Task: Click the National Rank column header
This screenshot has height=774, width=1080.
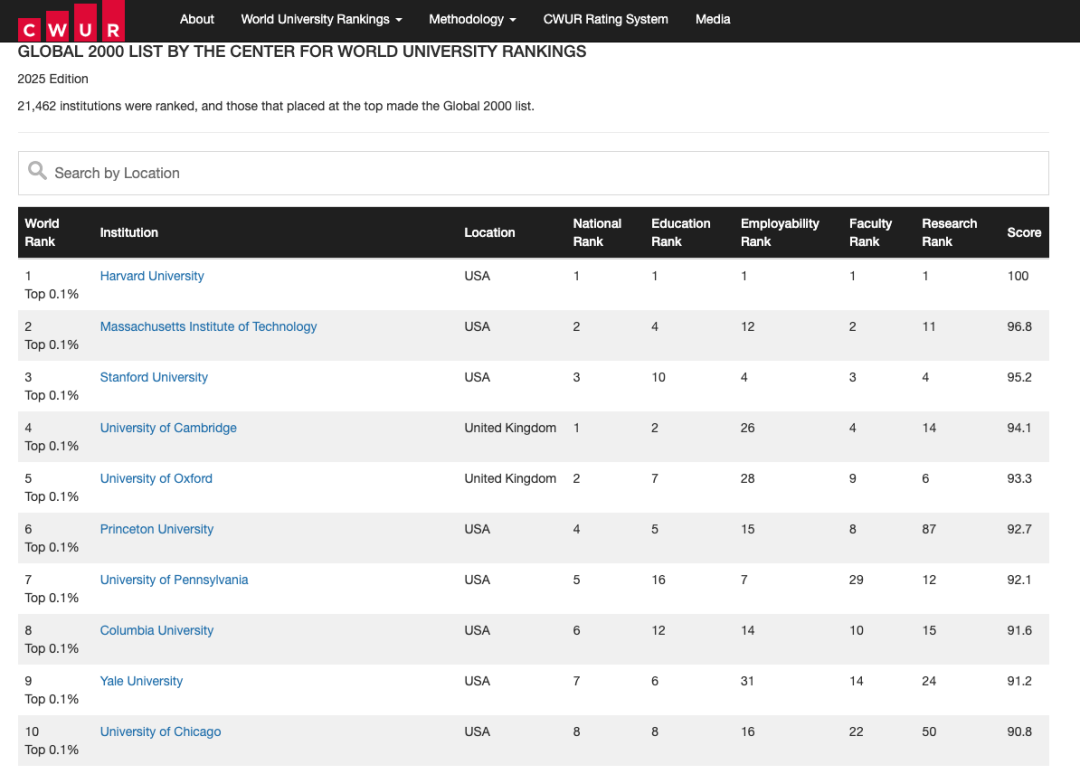Action: tap(596, 233)
